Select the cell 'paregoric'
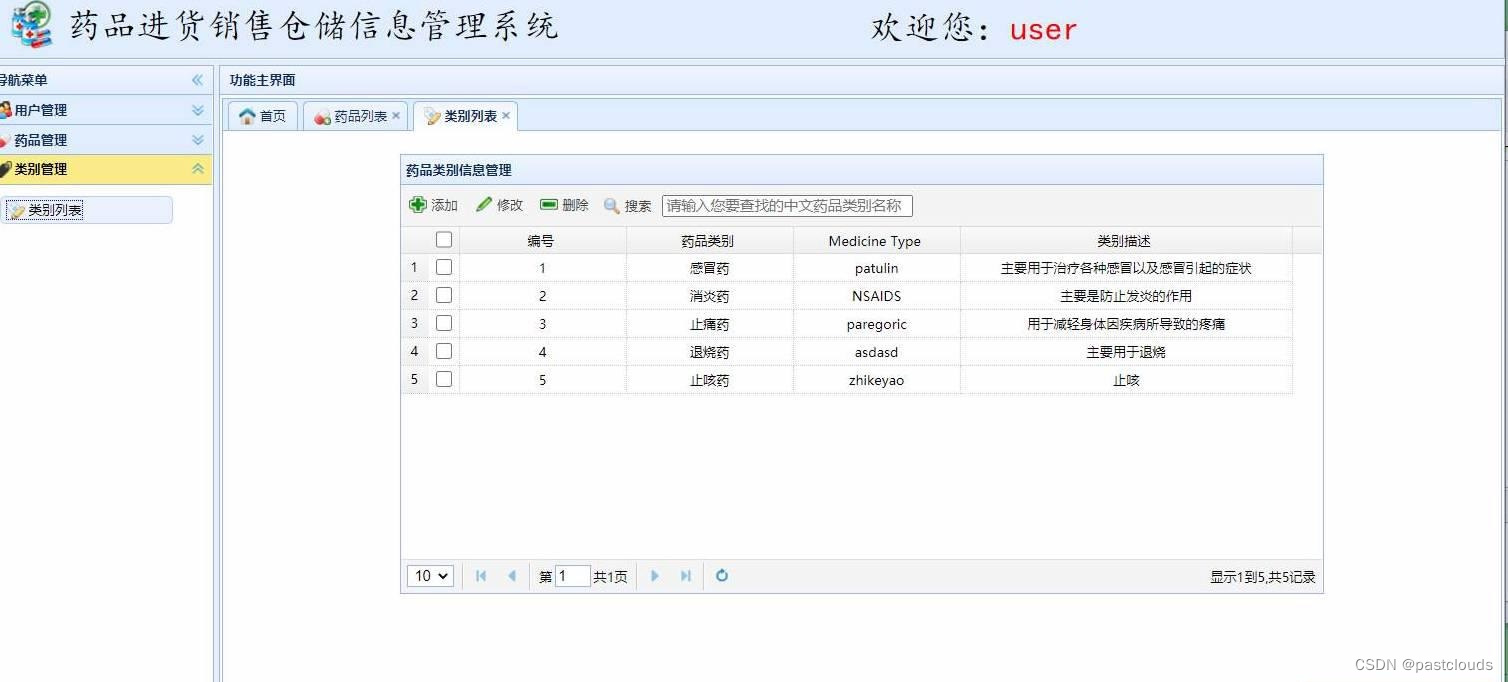 [876, 324]
